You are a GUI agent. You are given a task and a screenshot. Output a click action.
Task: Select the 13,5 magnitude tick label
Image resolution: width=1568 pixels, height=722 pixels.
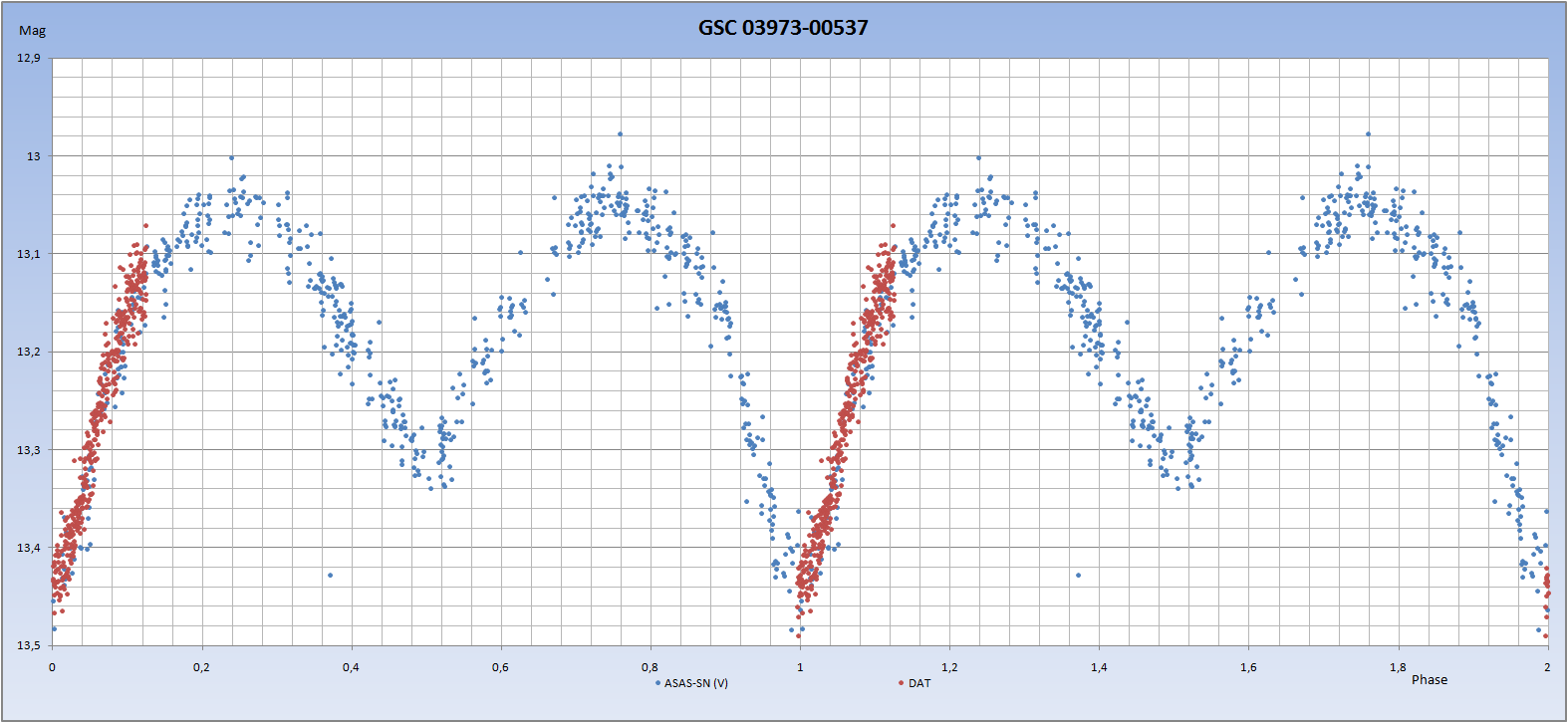[29, 645]
